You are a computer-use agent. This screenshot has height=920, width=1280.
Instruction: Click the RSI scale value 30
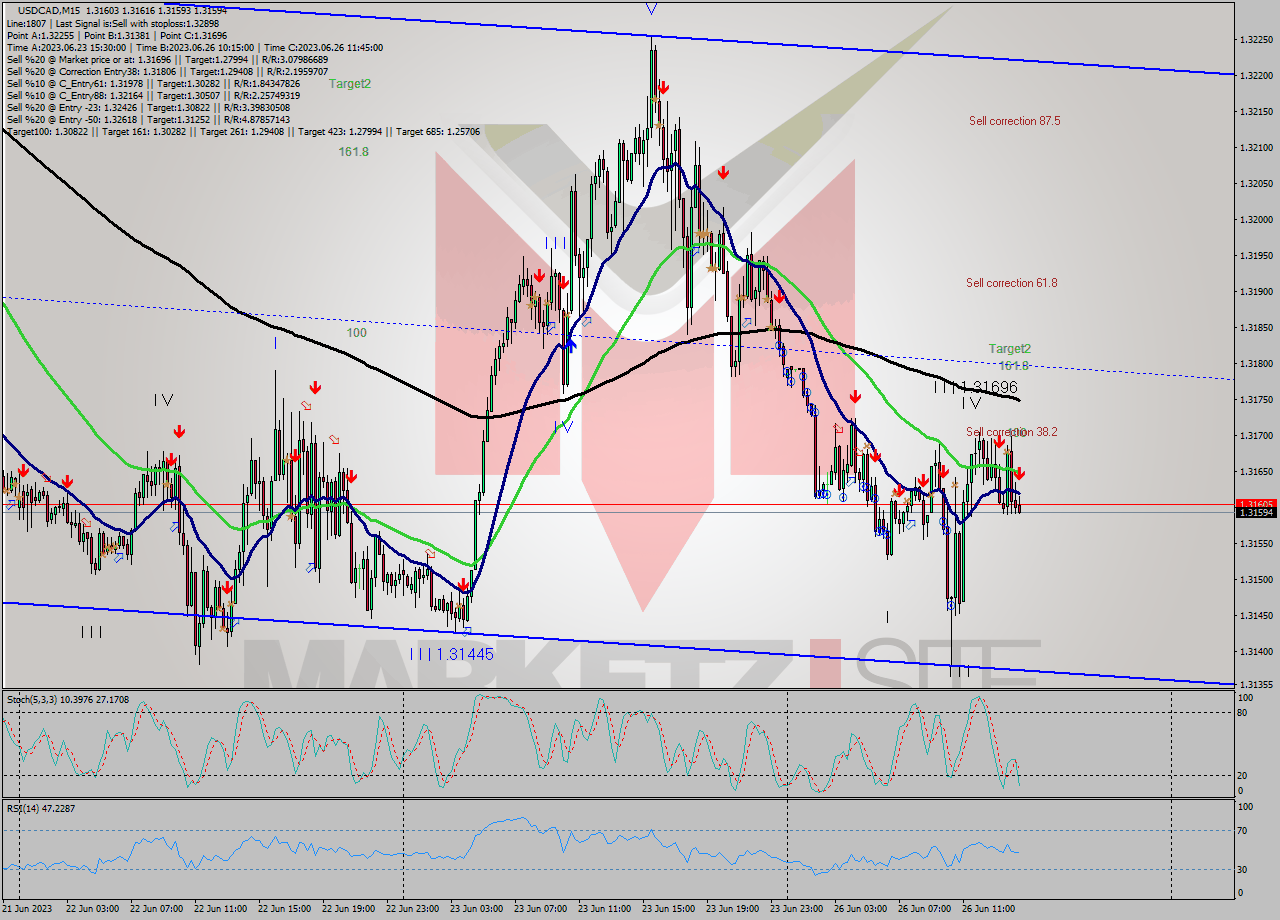(1244, 869)
